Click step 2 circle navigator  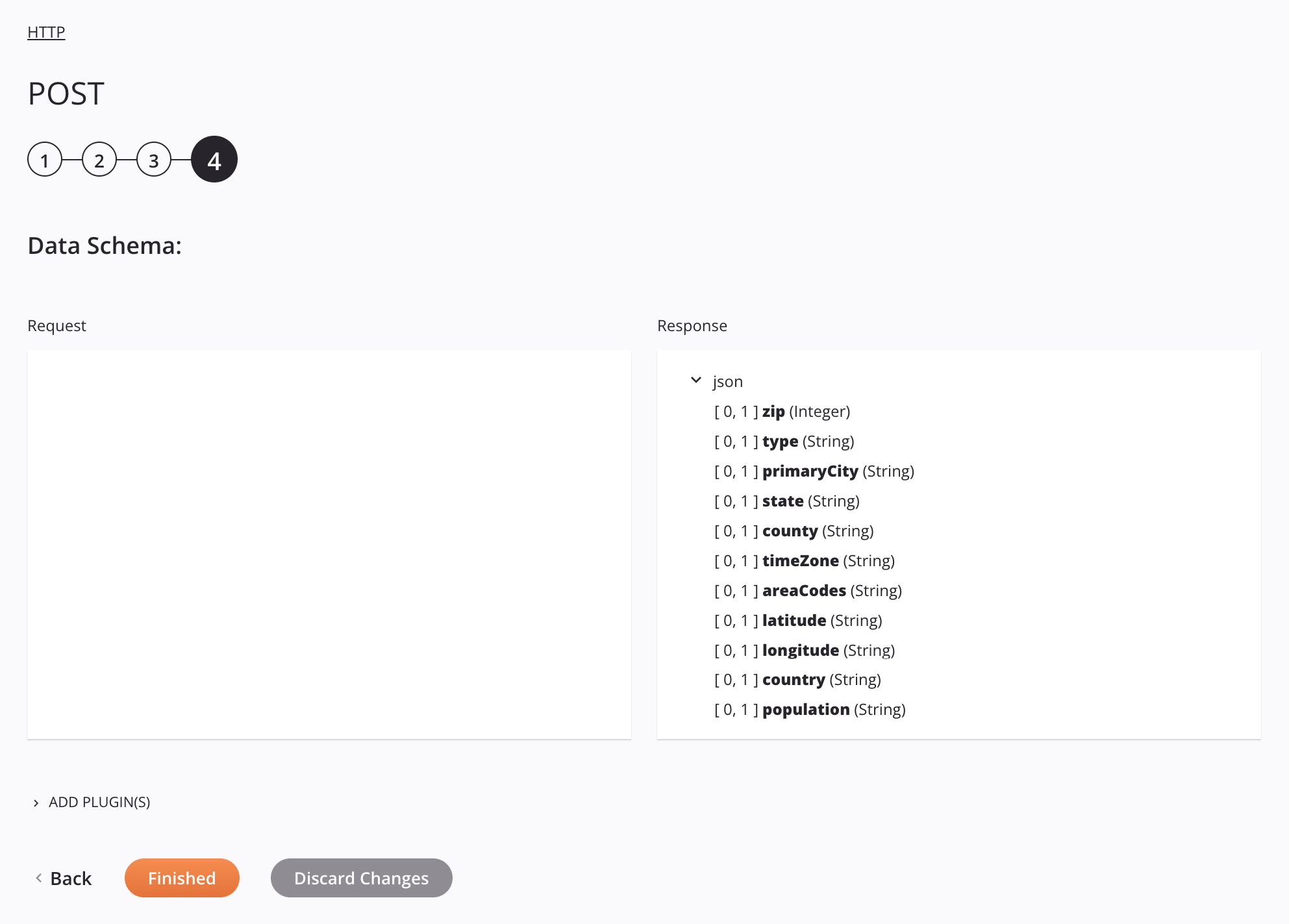[100, 160]
